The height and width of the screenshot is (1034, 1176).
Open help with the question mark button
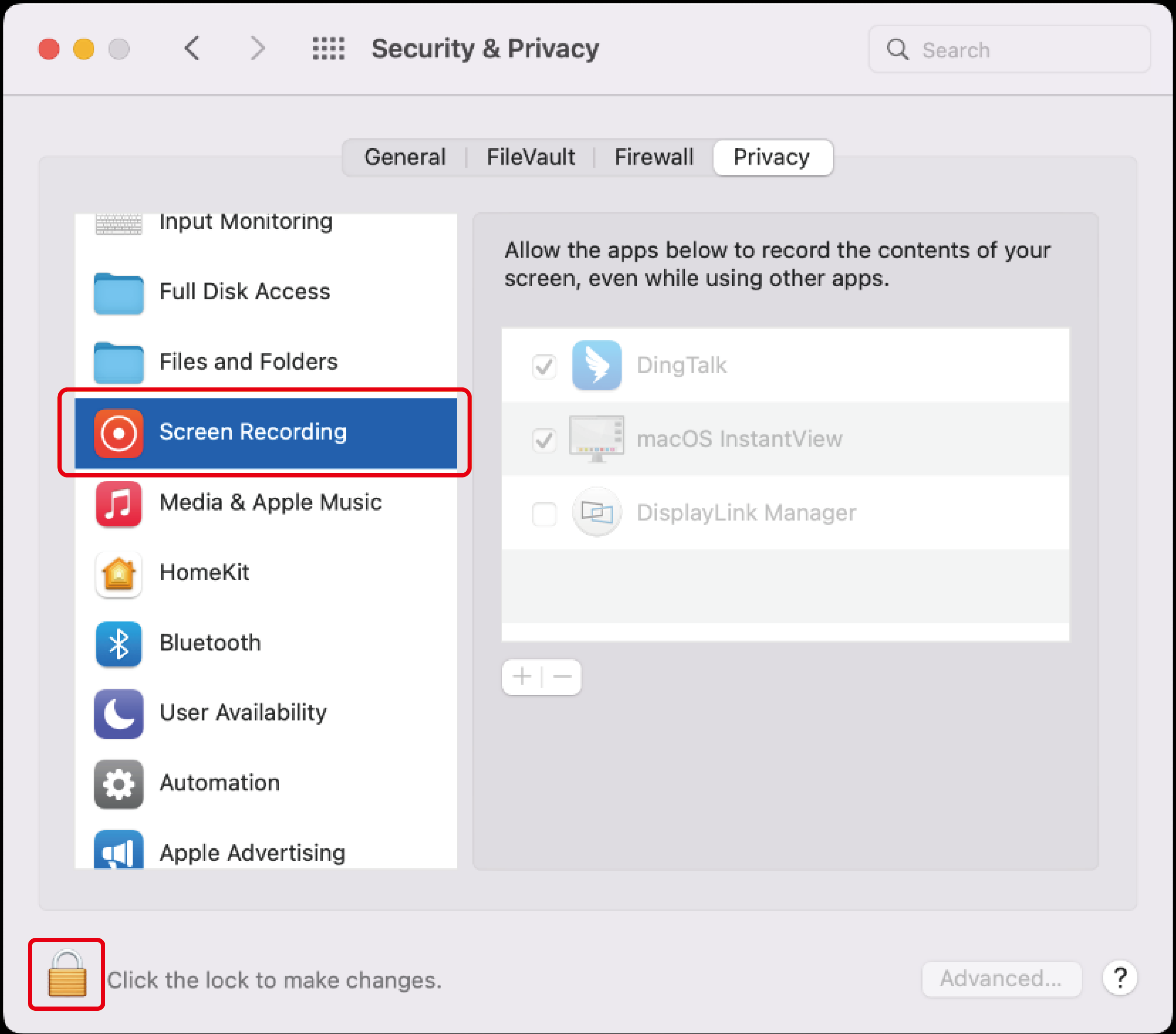pos(1119,978)
